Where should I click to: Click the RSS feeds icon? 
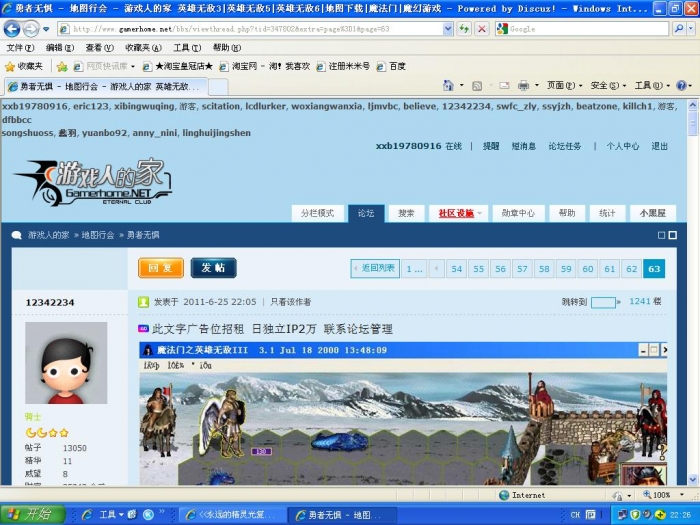[x=477, y=85]
